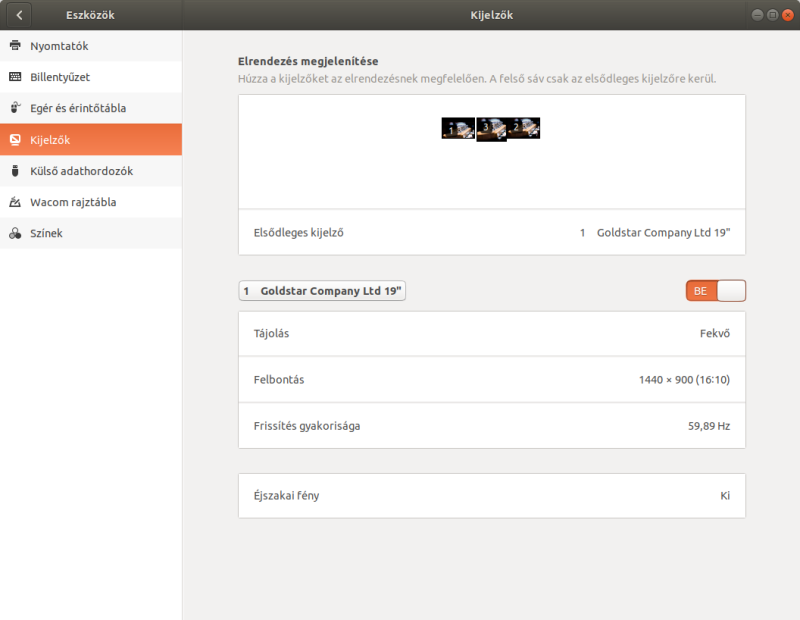The width and height of the screenshot is (800, 620).
Task: Open the Tájolás orientation dropdown
Action: [x=492, y=334]
